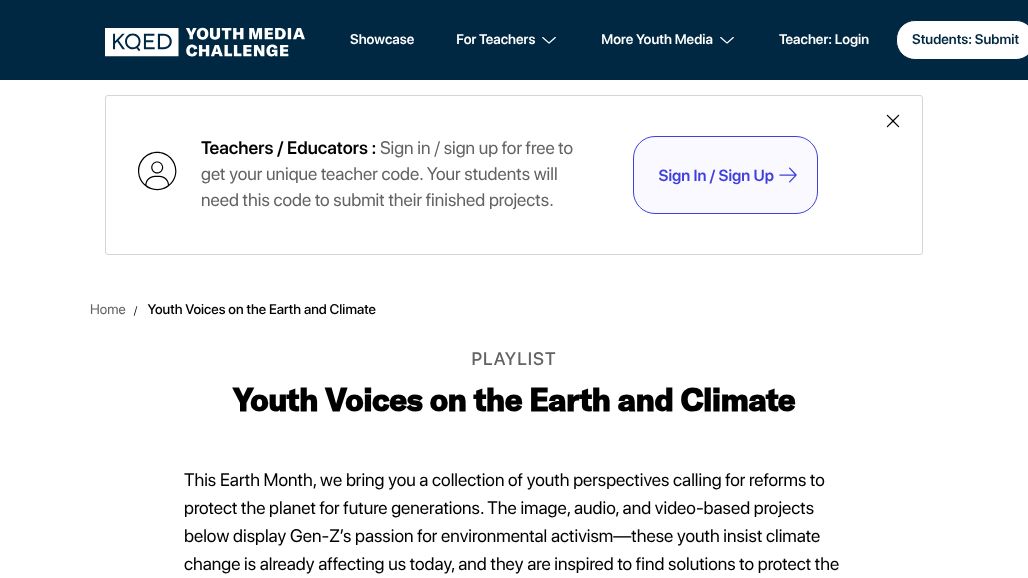Click the PLAYLIST label above the title
This screenshot has height=578, width=1028.
point(513,359)
